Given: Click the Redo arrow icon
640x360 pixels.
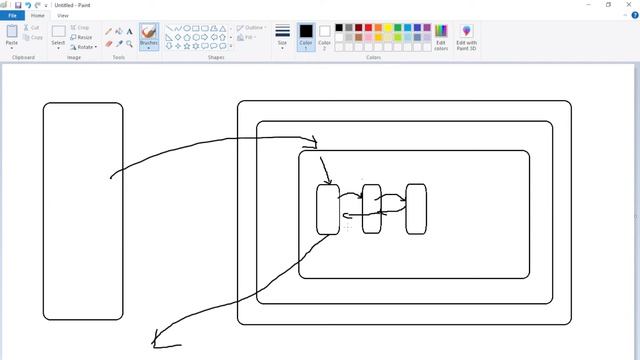Looking at the screenshot, I should (38, 5).
